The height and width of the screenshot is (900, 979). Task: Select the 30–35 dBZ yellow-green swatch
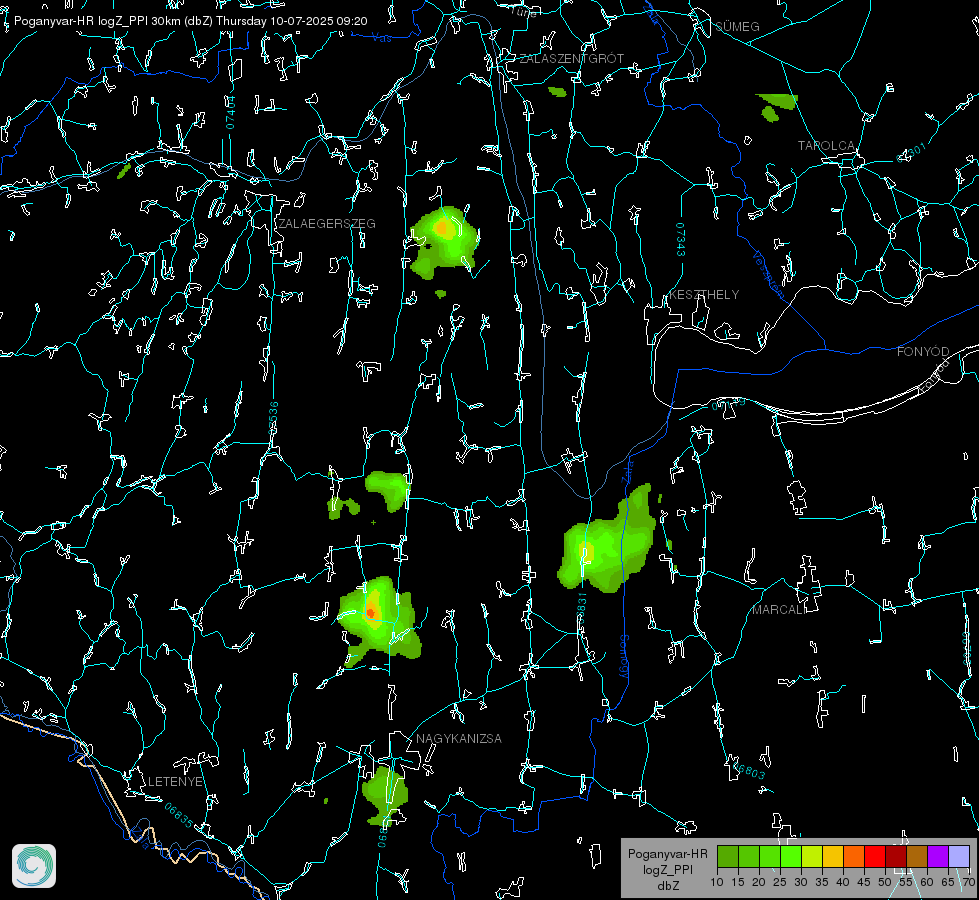812,856
